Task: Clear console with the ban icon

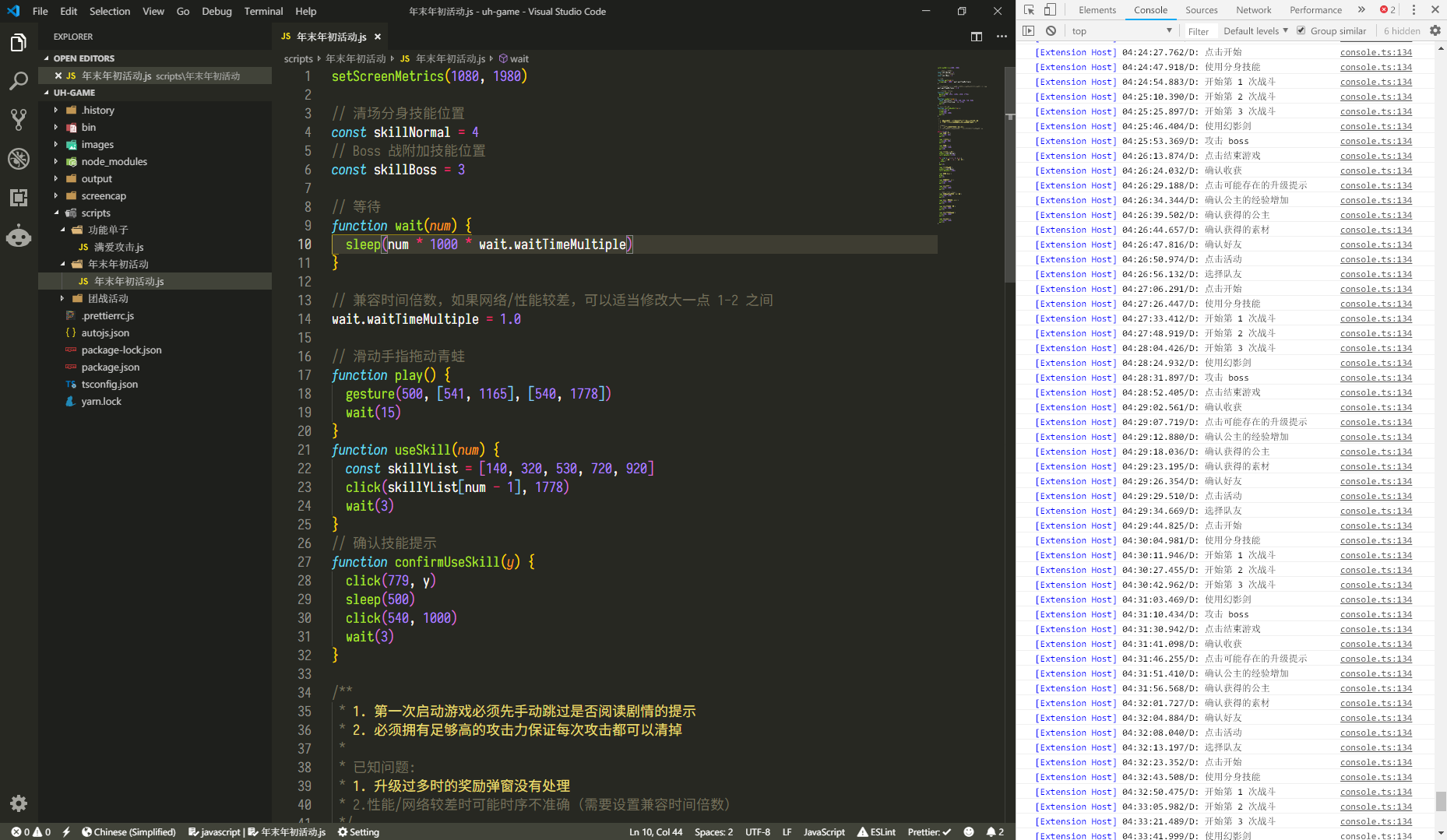Action: (1051, 31)
